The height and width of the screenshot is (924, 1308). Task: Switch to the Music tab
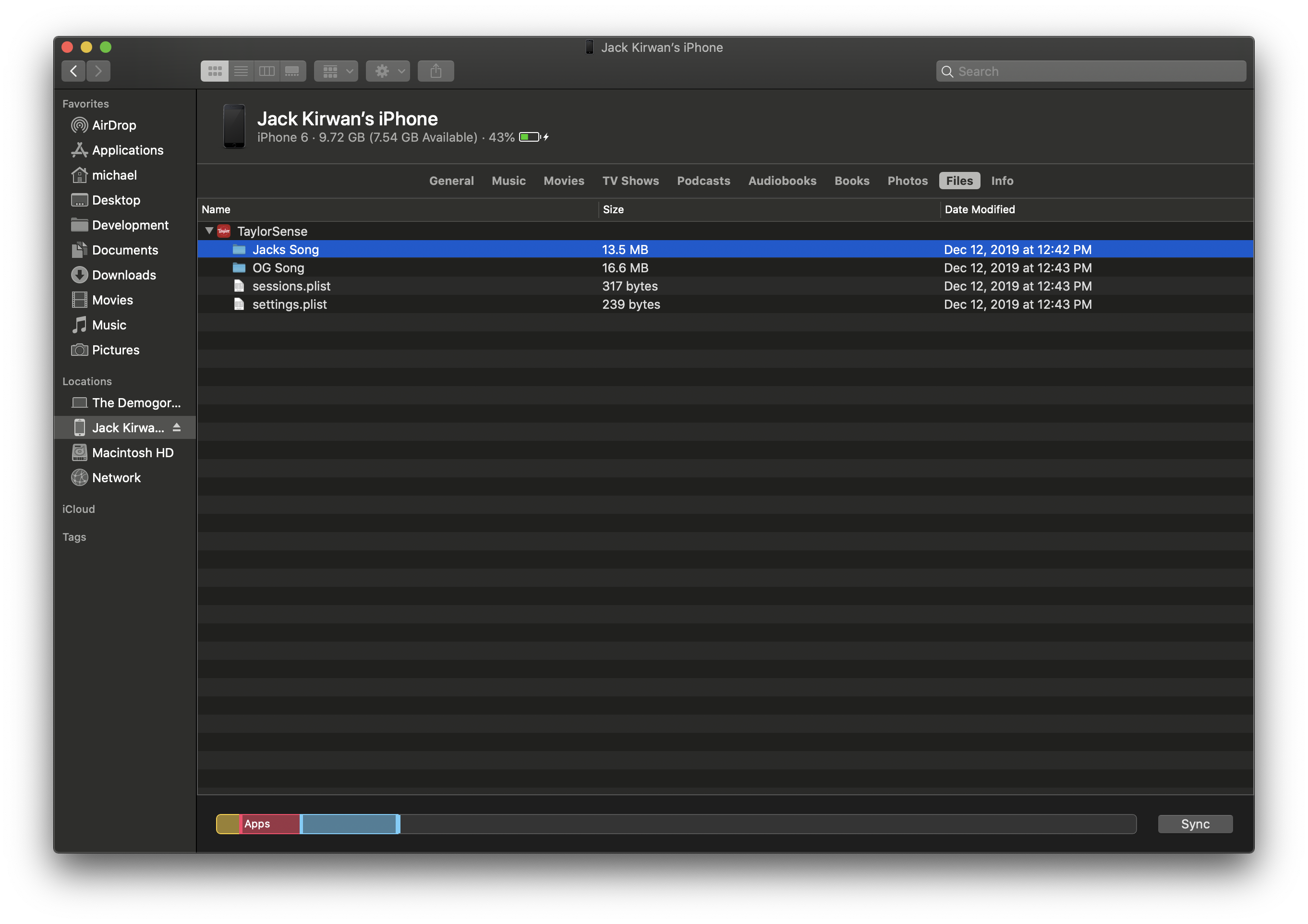(x=509, y=181)
